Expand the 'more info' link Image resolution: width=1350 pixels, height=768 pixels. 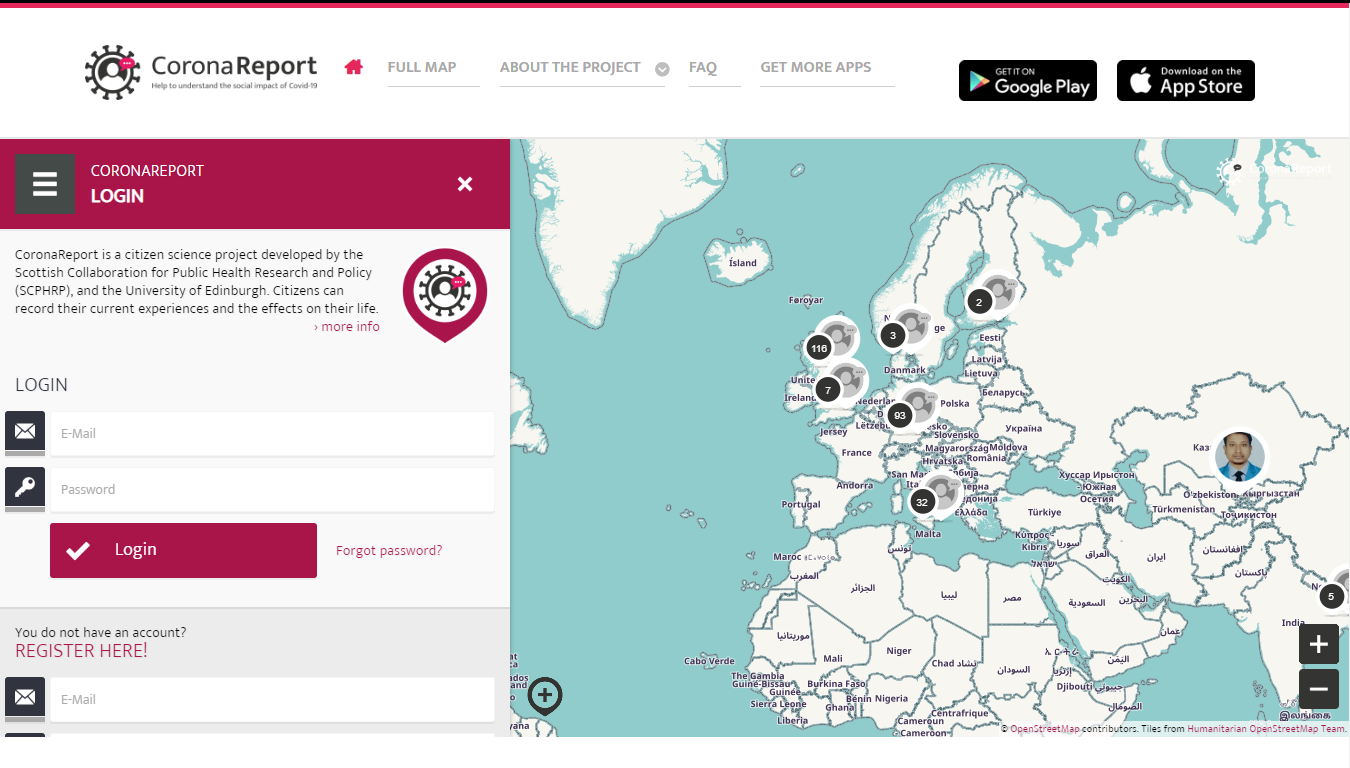347,327
